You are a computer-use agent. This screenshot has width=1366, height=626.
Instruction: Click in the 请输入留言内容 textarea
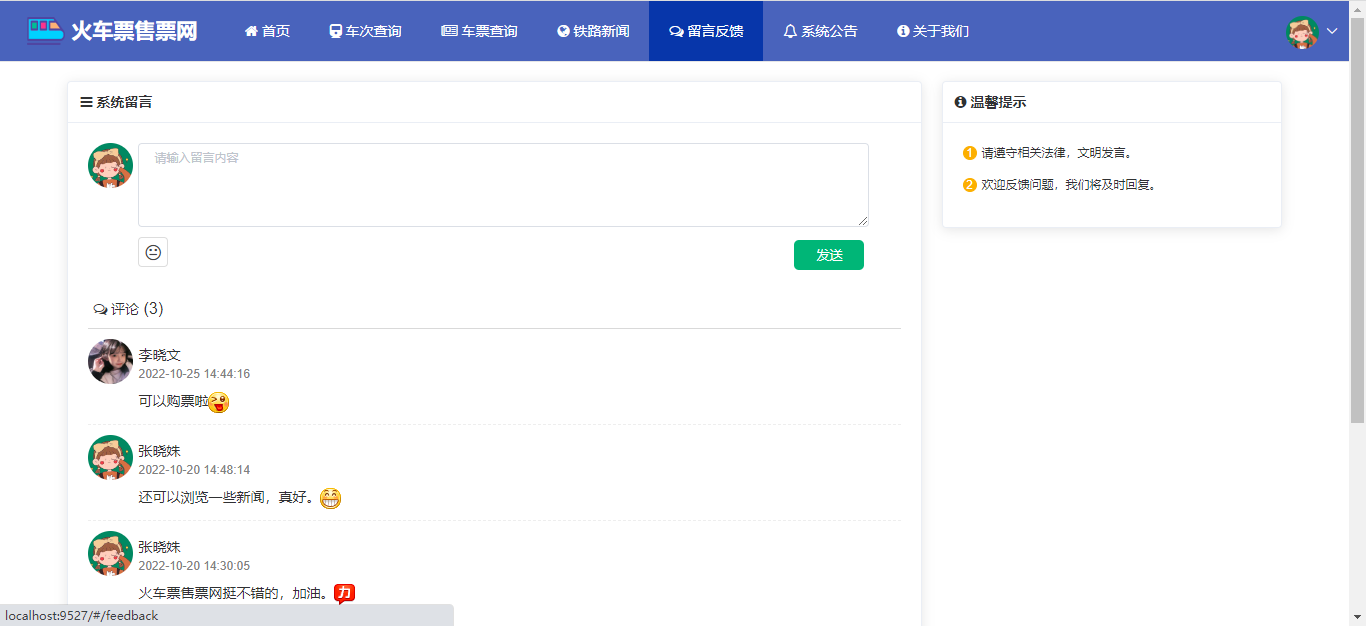(x=503, y=185)
